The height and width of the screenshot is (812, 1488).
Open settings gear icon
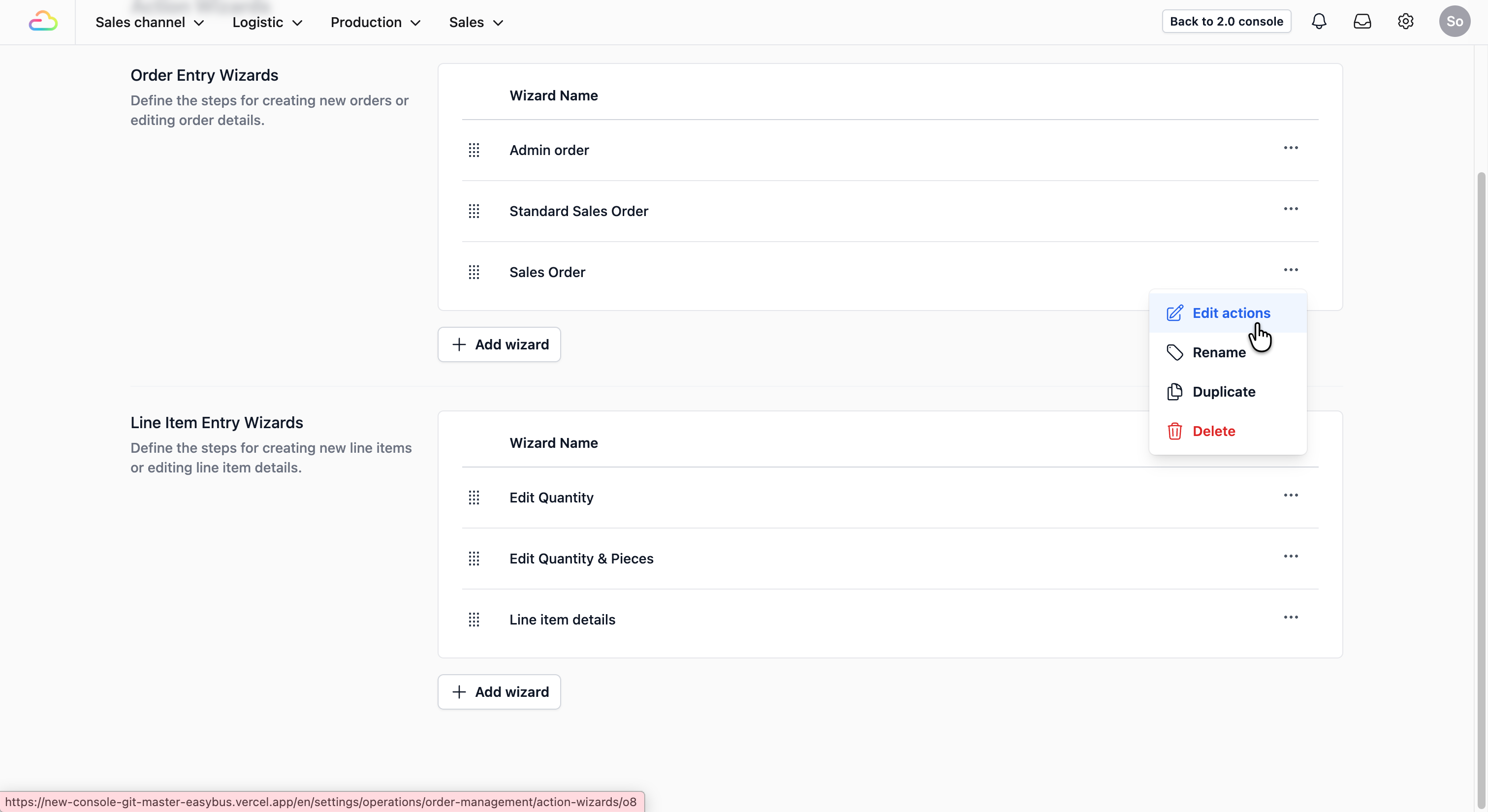1405,22
